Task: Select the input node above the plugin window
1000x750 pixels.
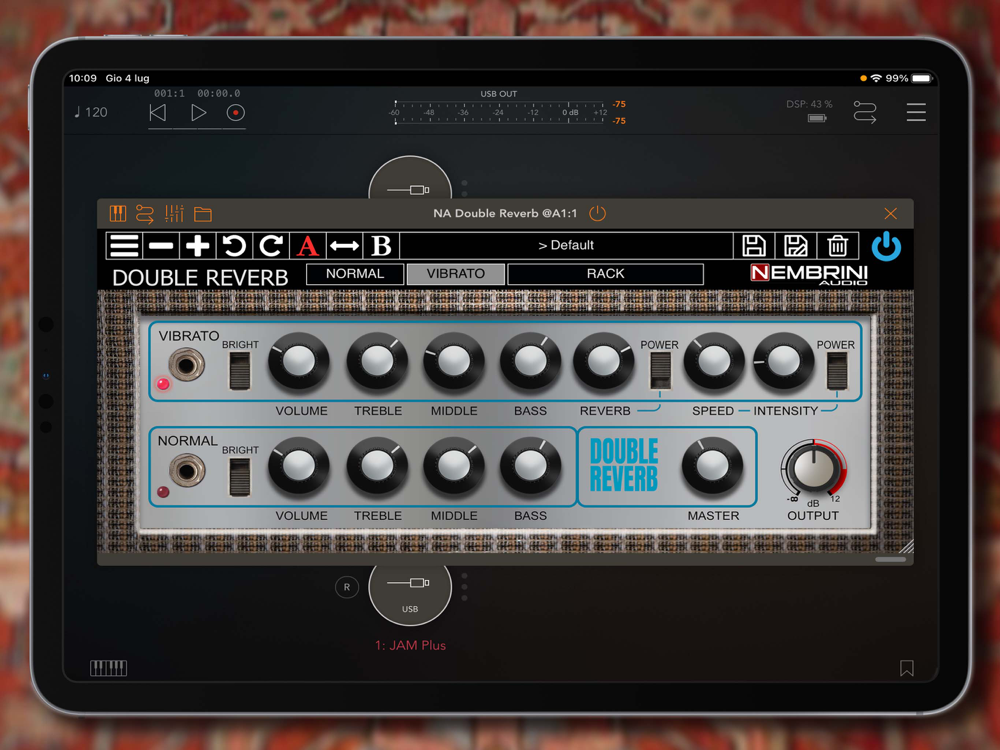Action: [410, 179]
